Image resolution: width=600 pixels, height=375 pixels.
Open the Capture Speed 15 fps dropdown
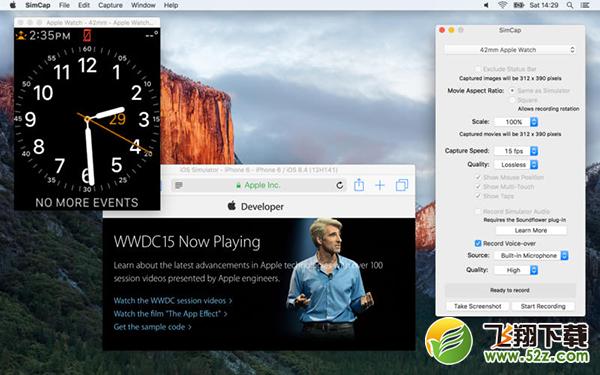click(516, 151)
